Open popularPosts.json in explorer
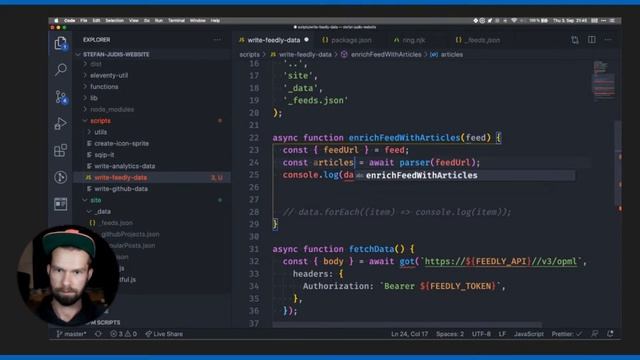Image resolution: width=640 pixels, height=360 pixels. coord(132,246)
